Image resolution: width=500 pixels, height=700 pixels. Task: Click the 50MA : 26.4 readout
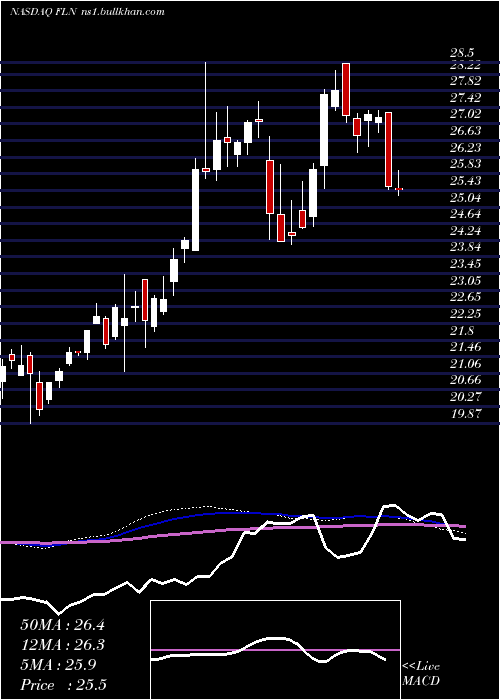click(62, 625)
